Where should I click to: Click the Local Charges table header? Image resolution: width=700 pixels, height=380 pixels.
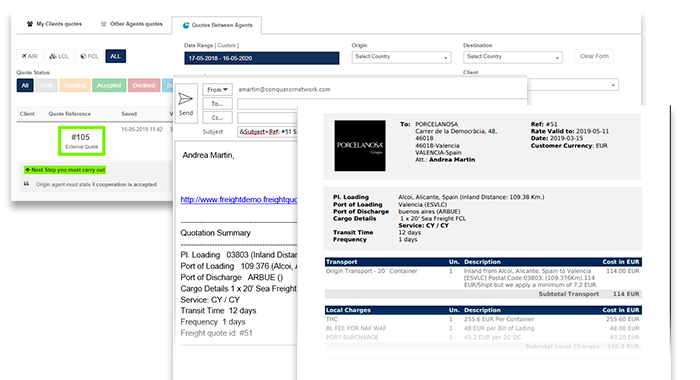point(483,310)
